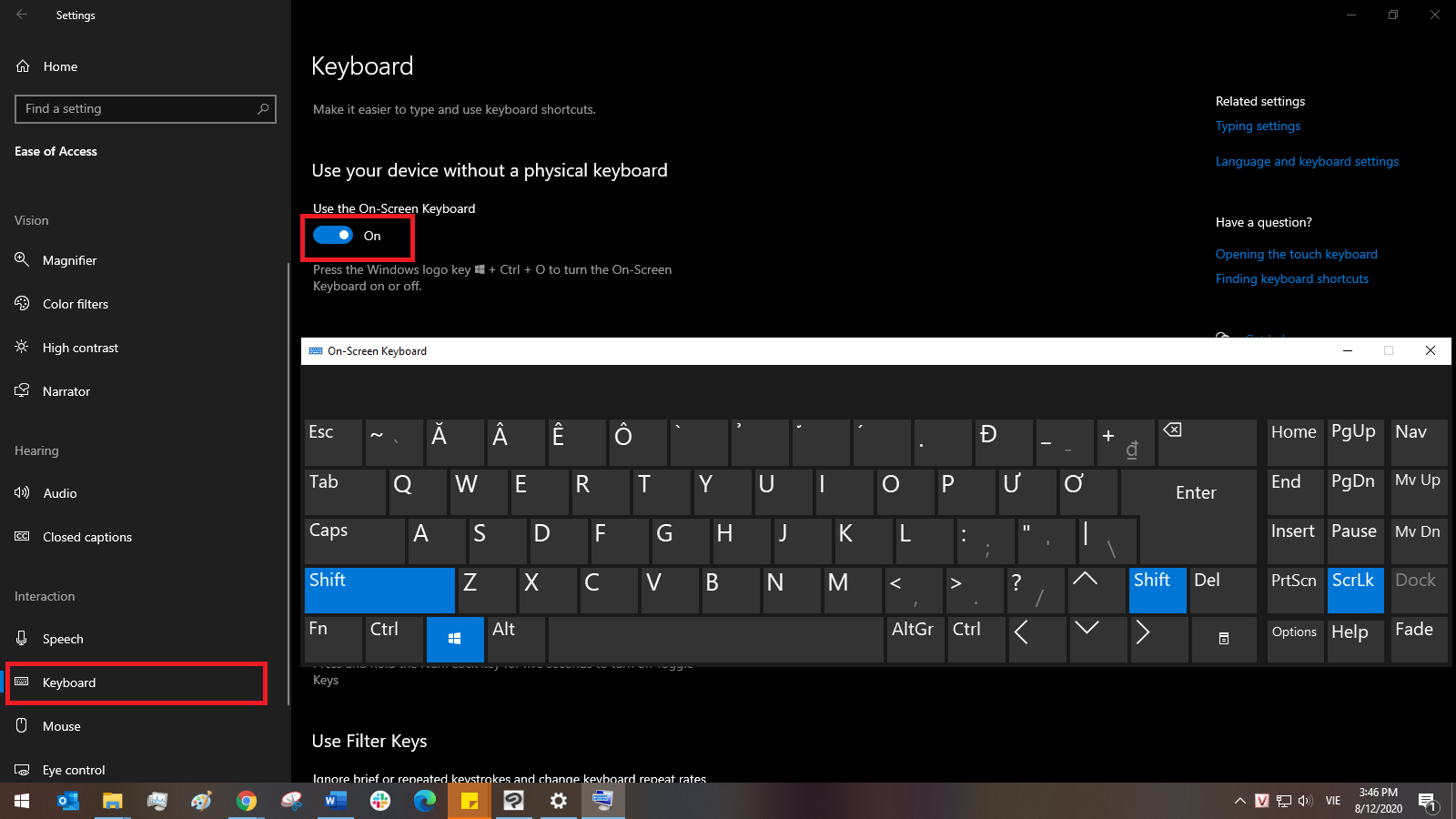
Task: Click the up arrow key on virtual keyboard
Action: (x=1097, y=591)
